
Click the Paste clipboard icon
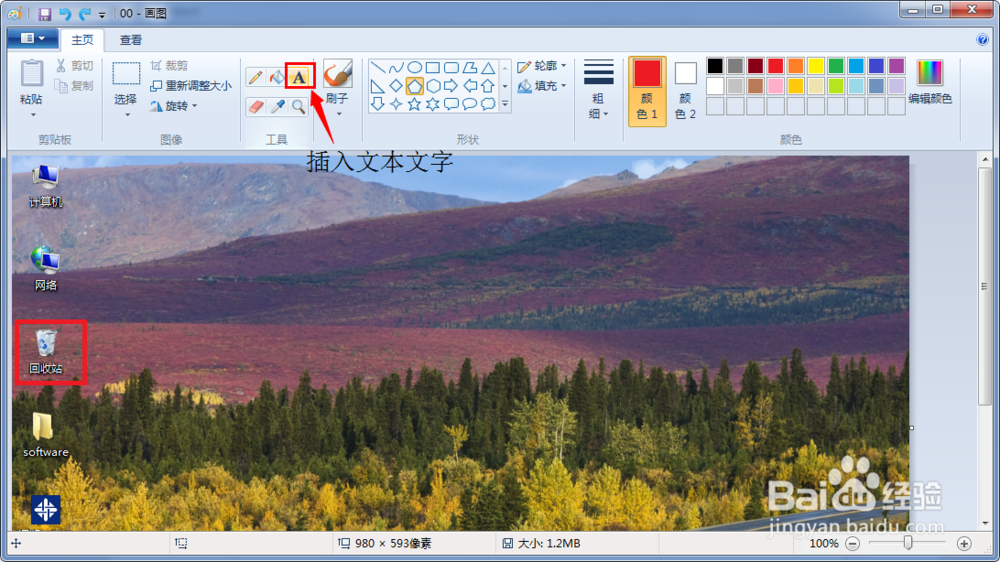tap(32, 73)
